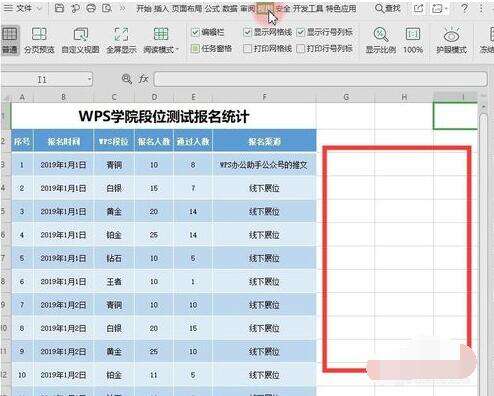Open the skin box icon by help
Screen dimensions: 494x396
coord(437,8)
